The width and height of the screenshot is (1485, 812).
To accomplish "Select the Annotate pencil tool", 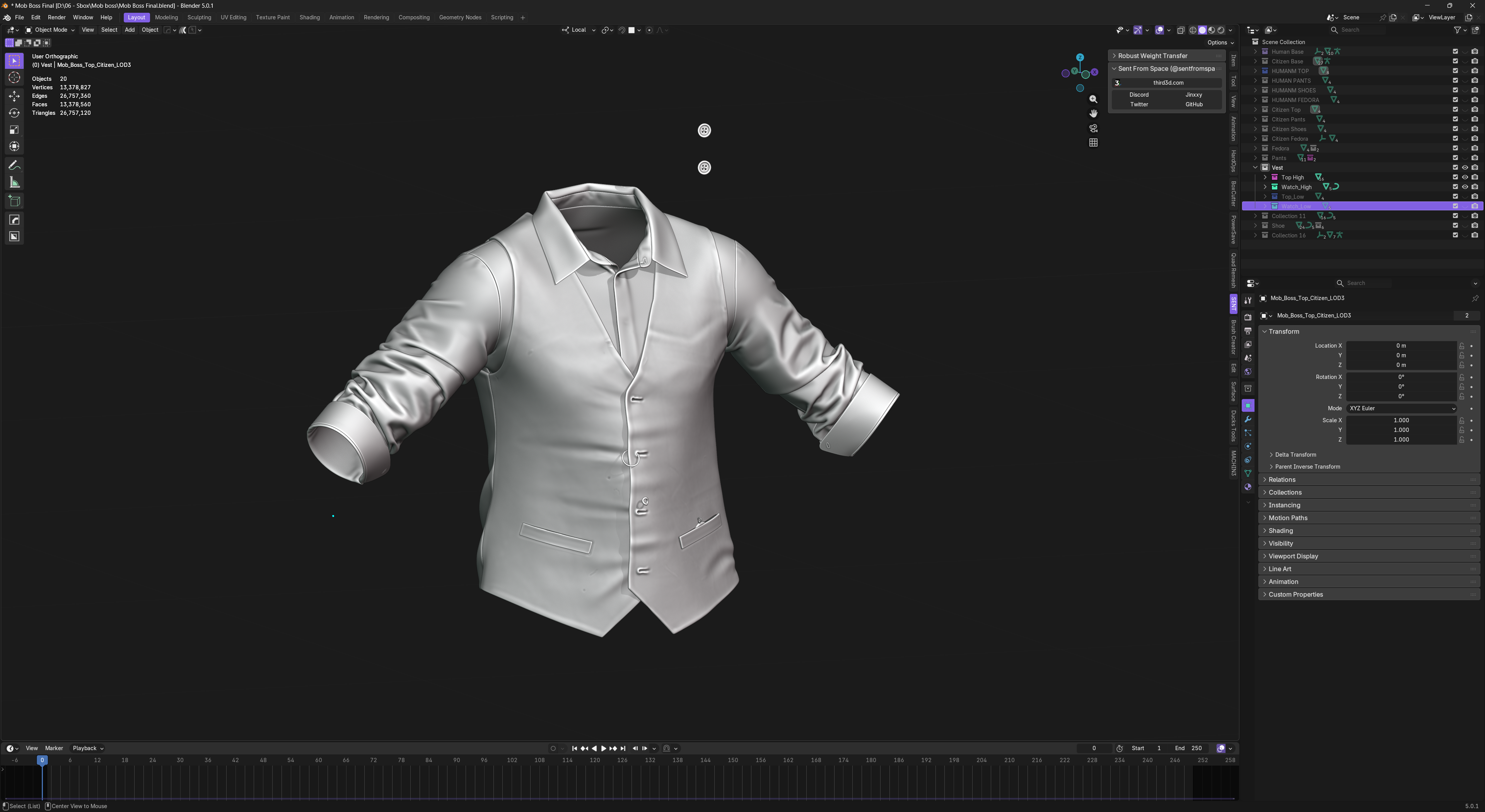I will (x=14, y=166).
